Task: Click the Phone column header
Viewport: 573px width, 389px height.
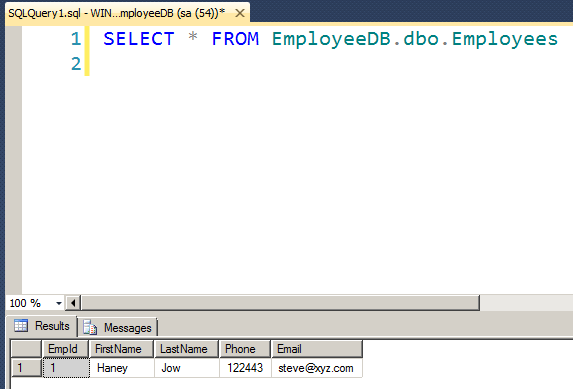Action: click(245, 349)
